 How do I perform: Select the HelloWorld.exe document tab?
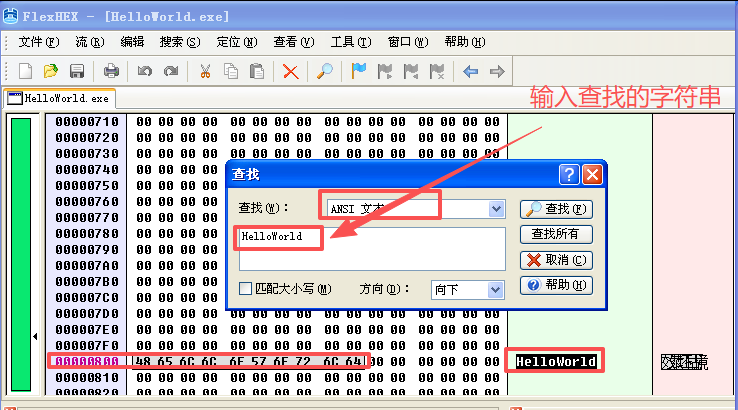(x=59, y=98)
